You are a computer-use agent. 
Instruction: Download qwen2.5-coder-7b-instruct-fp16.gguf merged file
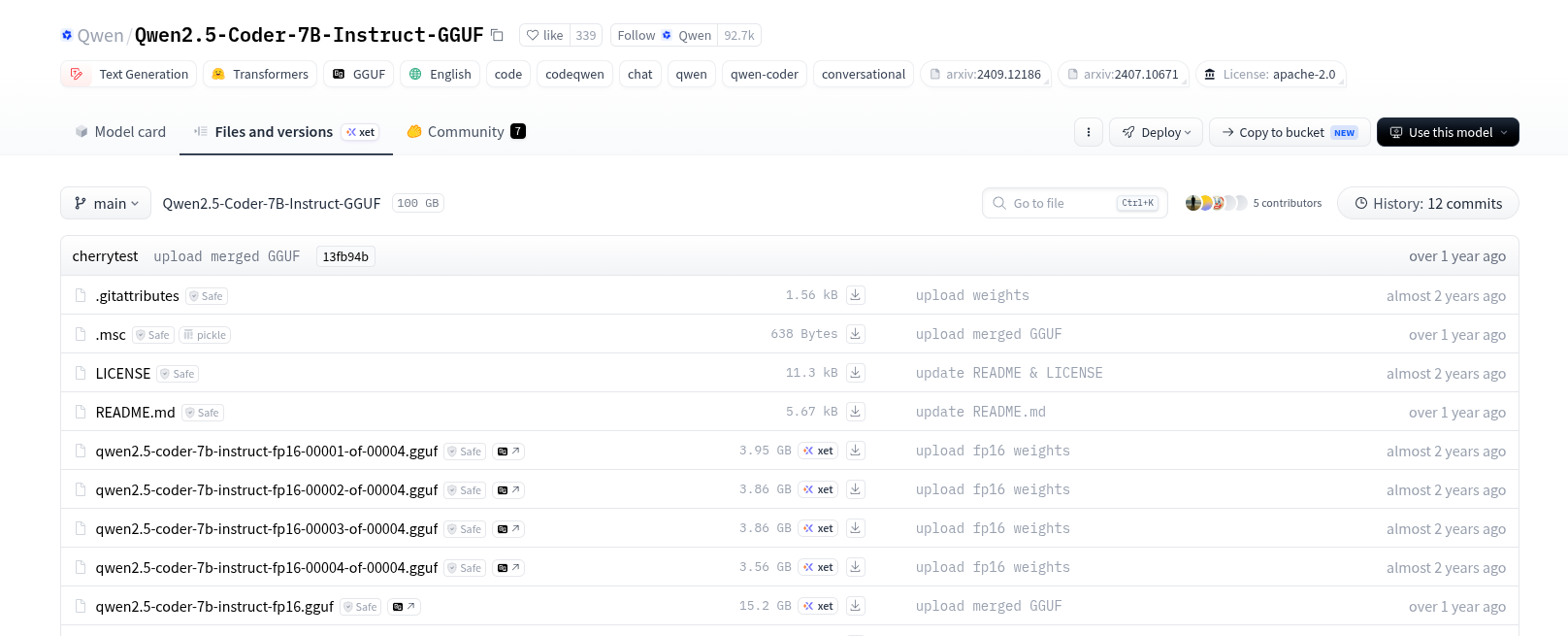855,606
